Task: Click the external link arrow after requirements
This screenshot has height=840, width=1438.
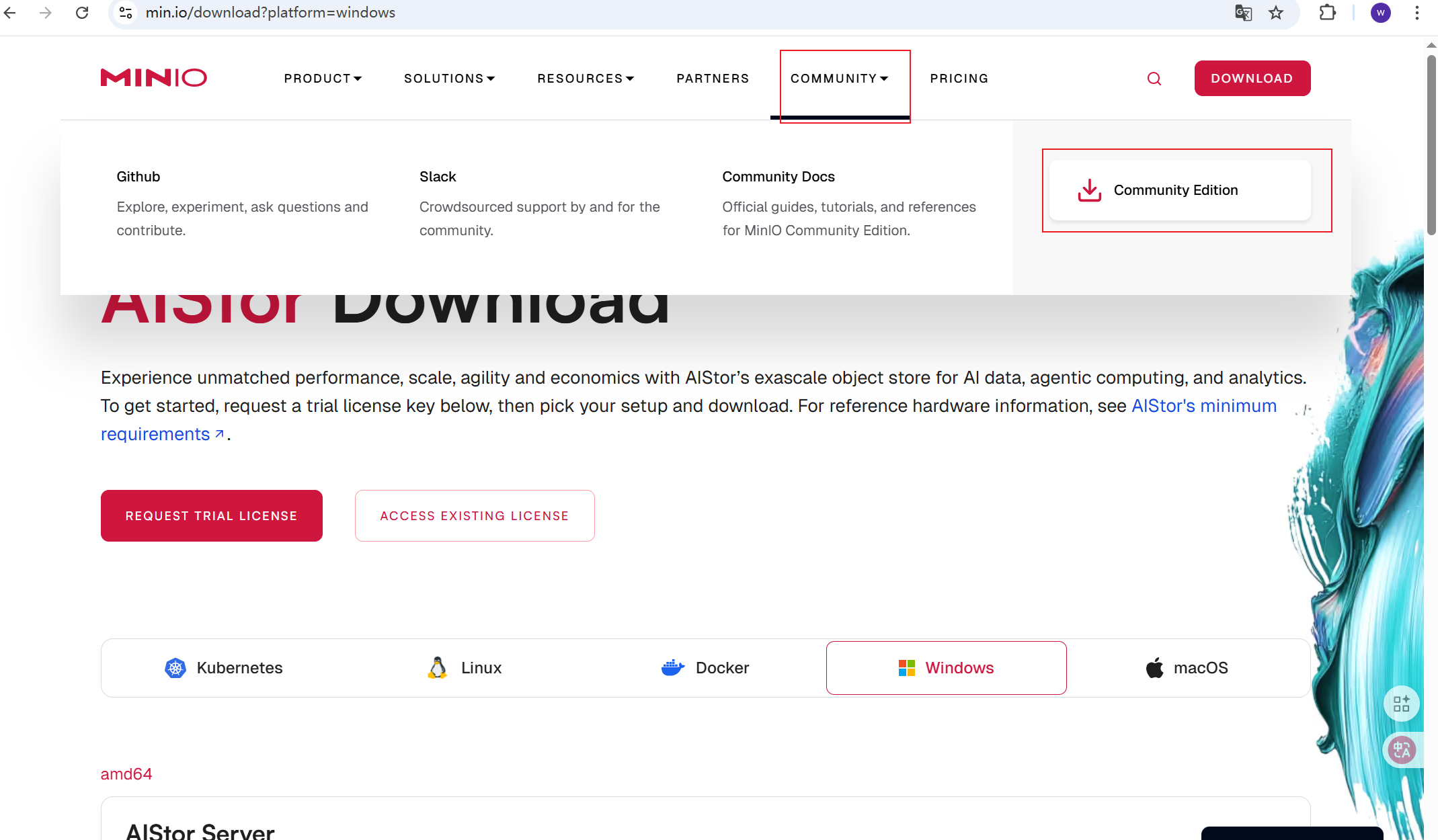Action: point(219,434)
